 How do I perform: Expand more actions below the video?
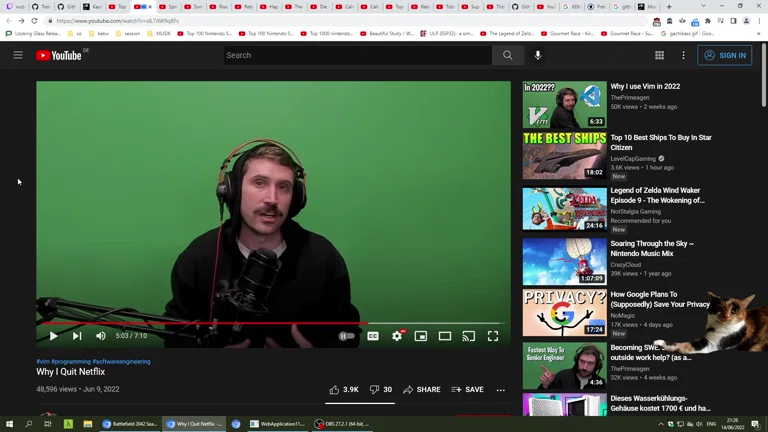tap(501, 390)
